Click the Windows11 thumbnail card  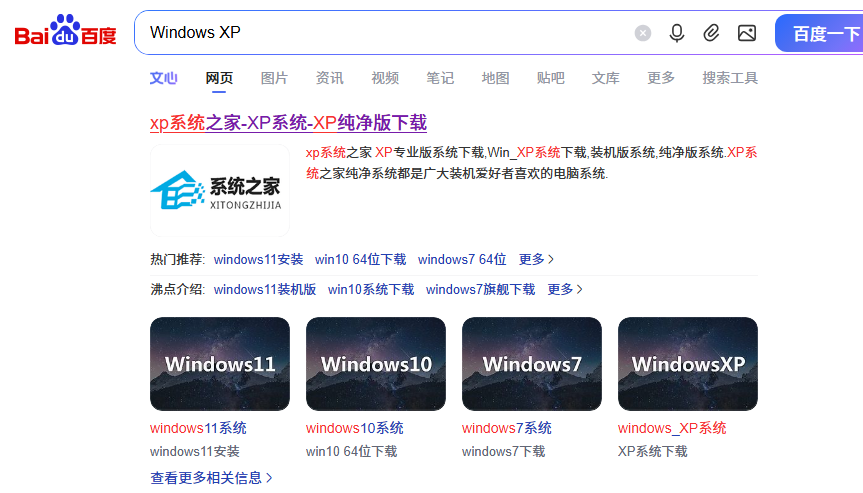(220, 364)
